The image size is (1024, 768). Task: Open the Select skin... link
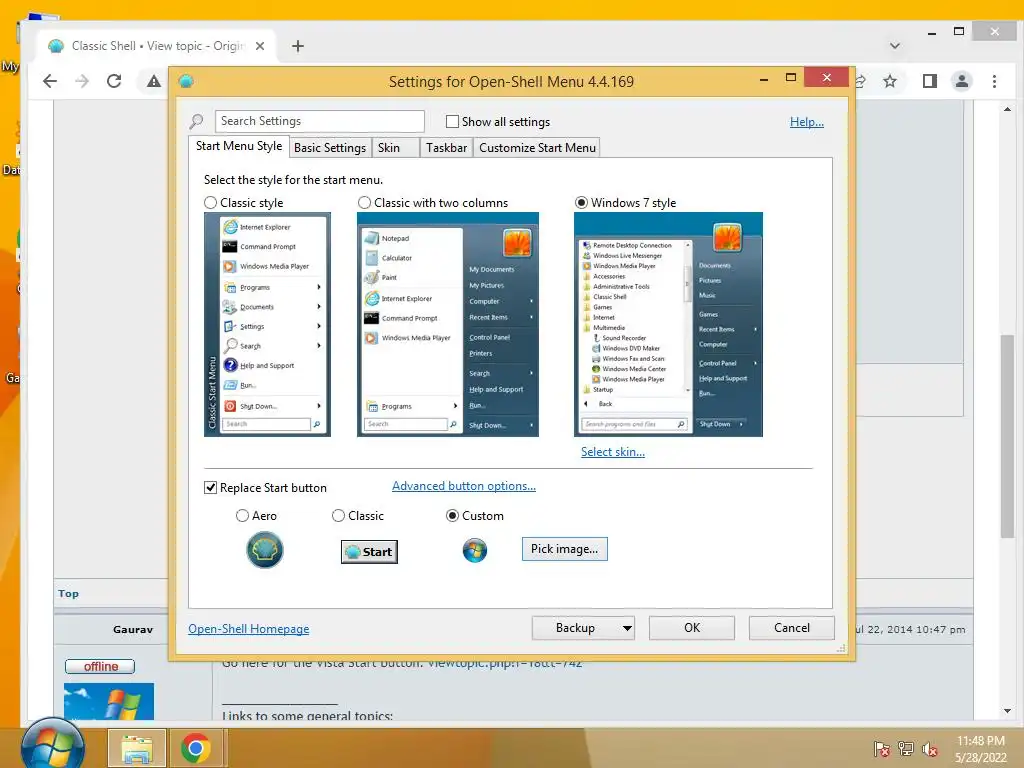click(x=613, y=452)
